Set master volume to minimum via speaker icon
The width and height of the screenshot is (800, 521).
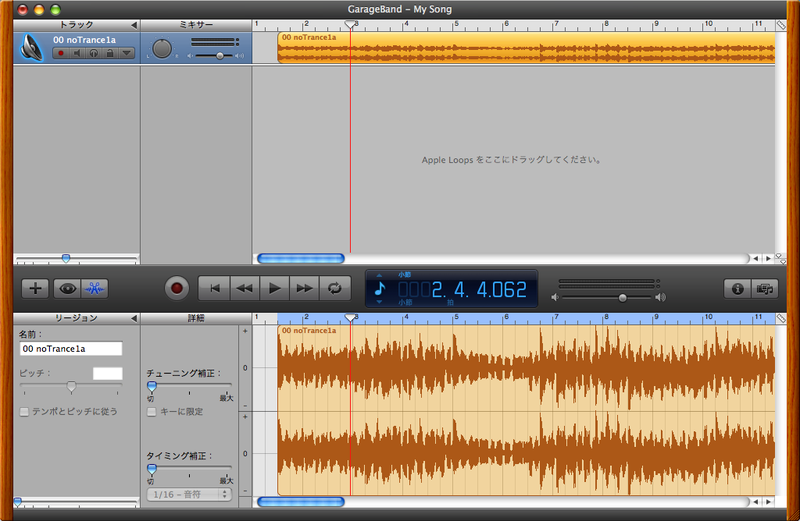tap(555, 297)
